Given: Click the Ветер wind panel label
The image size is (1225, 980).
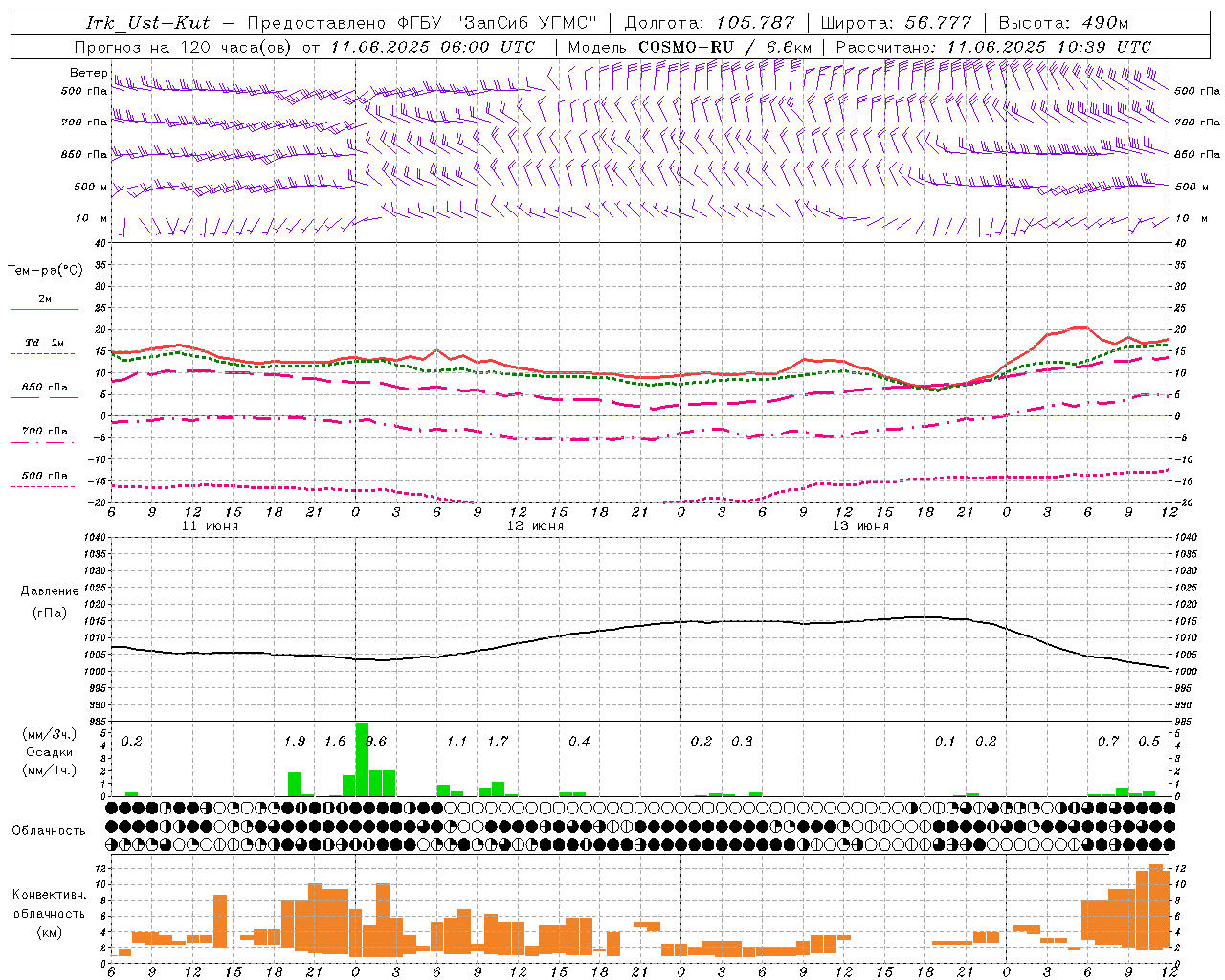Looking at the screenshot, I should pyautogui.click(x=88, y=73).
